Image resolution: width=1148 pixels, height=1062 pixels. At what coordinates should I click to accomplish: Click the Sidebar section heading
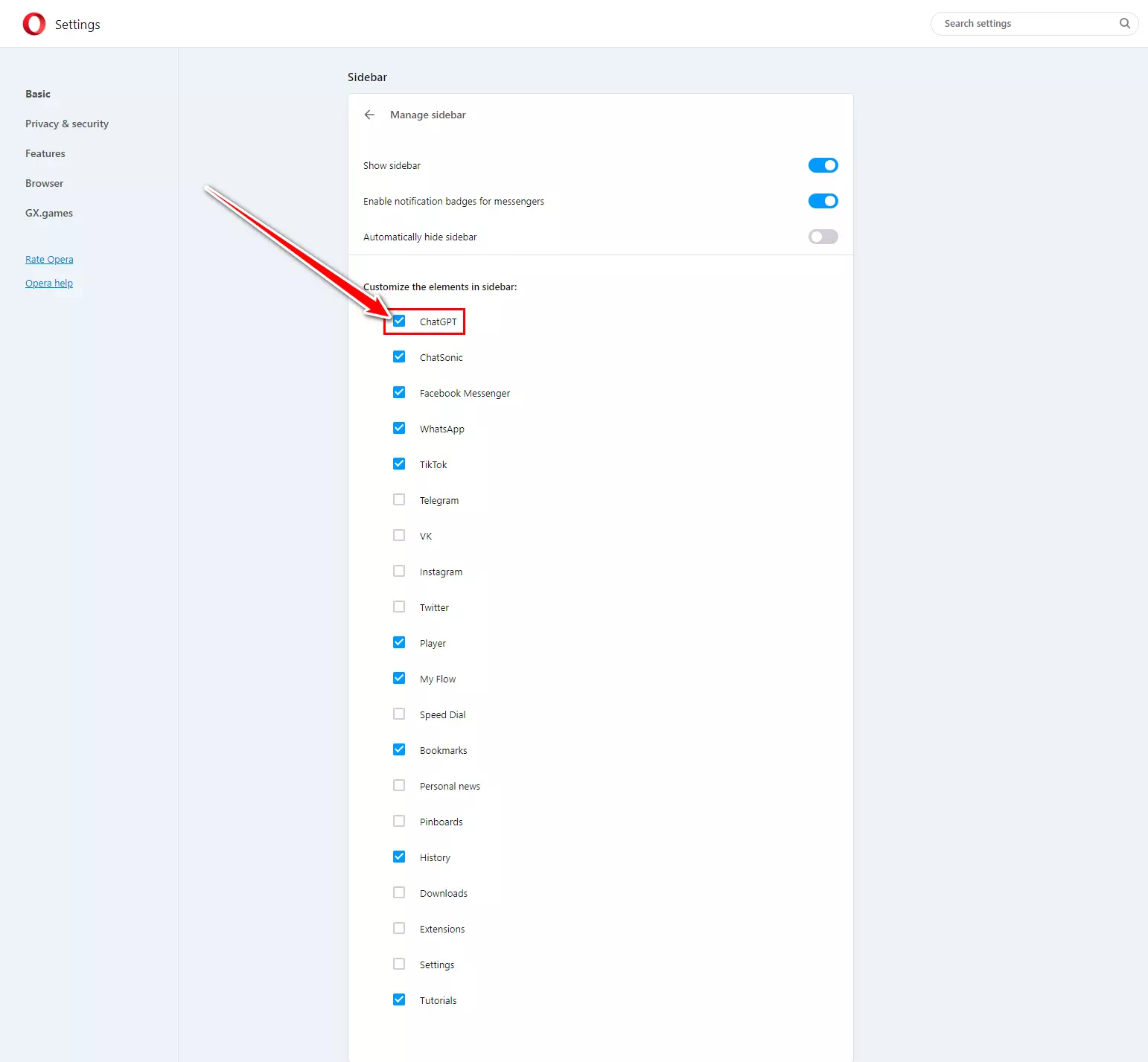coord(368,77)
